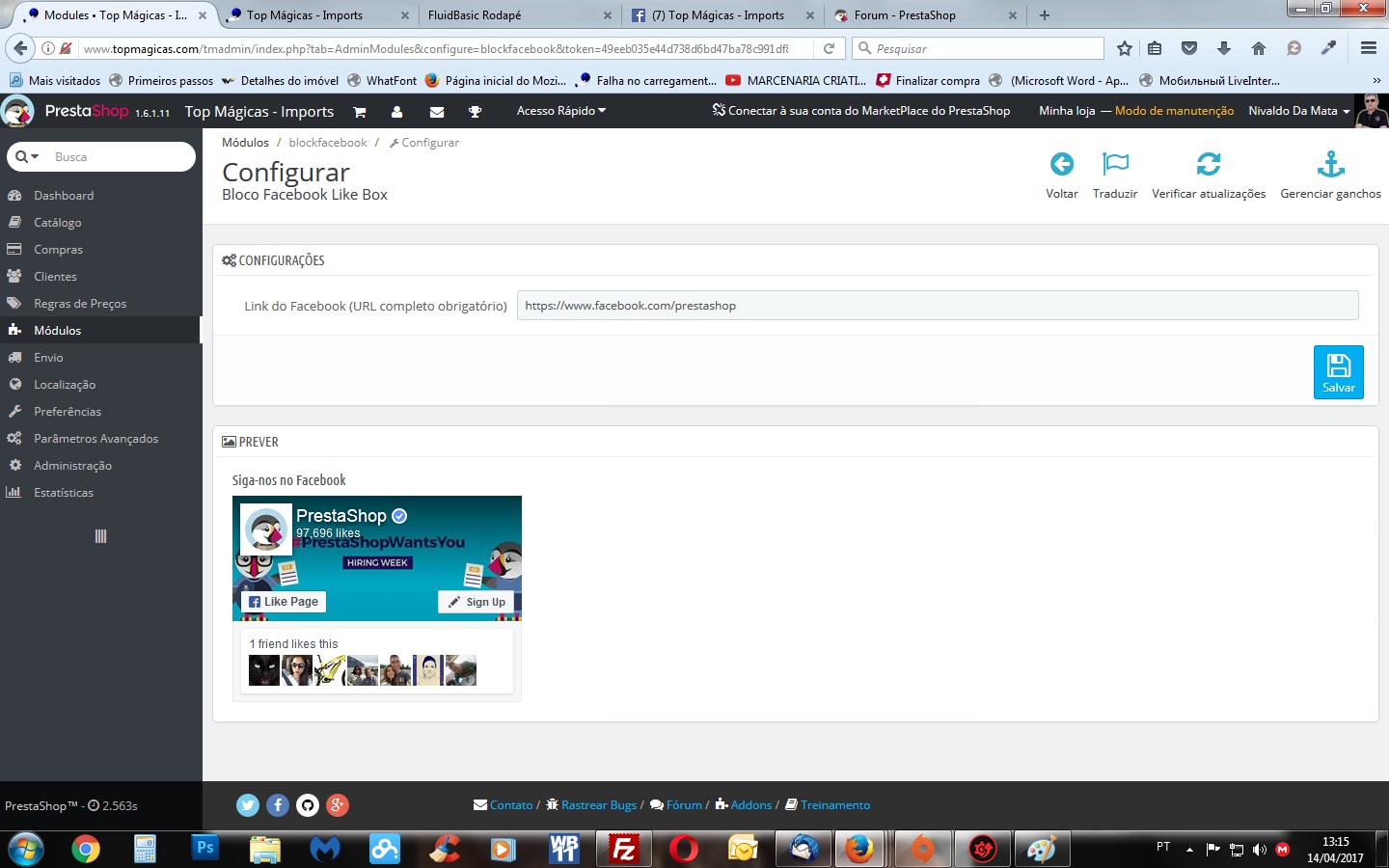Click the Addons footer link

751,805
